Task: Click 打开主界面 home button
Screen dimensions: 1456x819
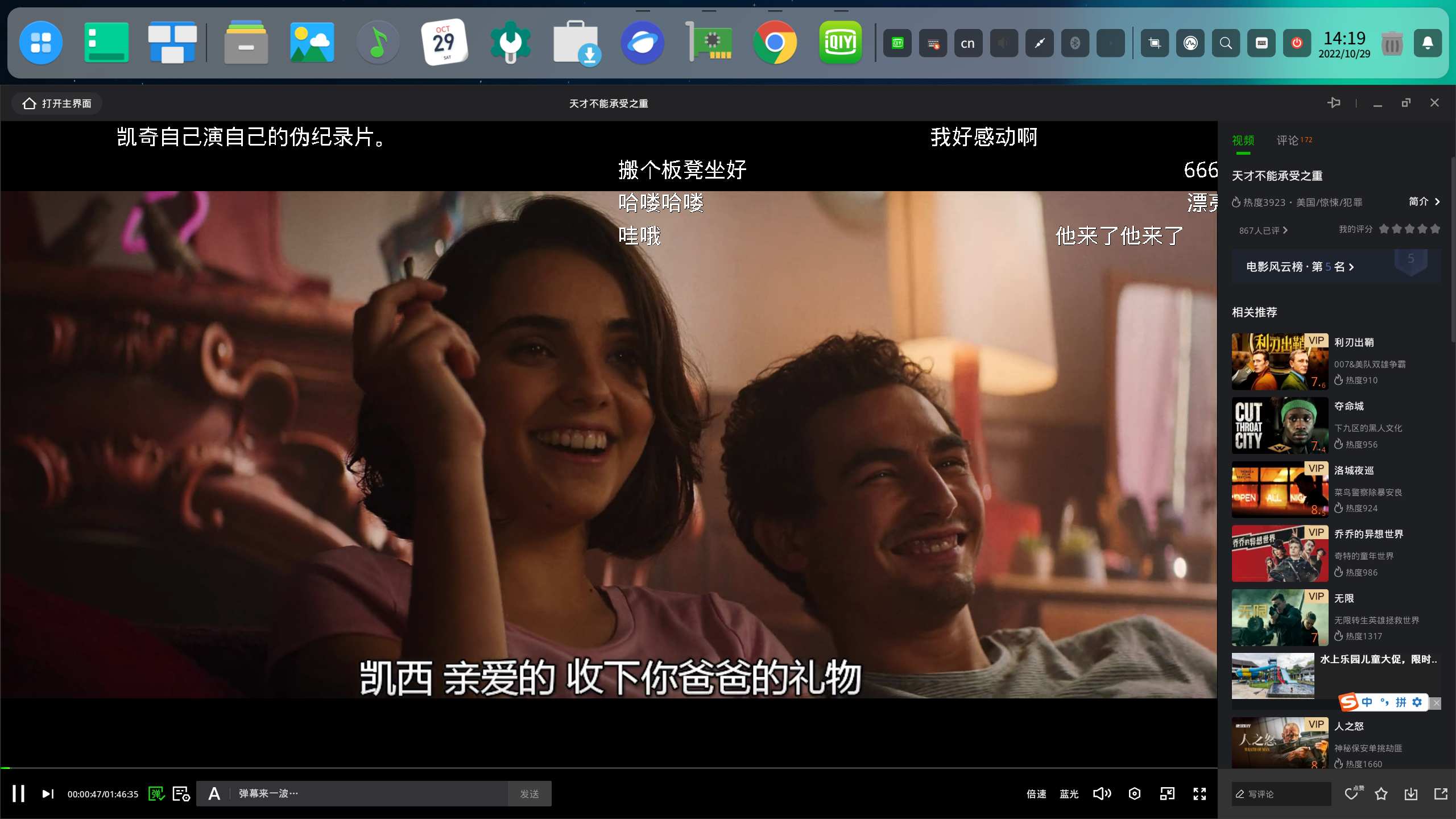Action: point(57,104)
